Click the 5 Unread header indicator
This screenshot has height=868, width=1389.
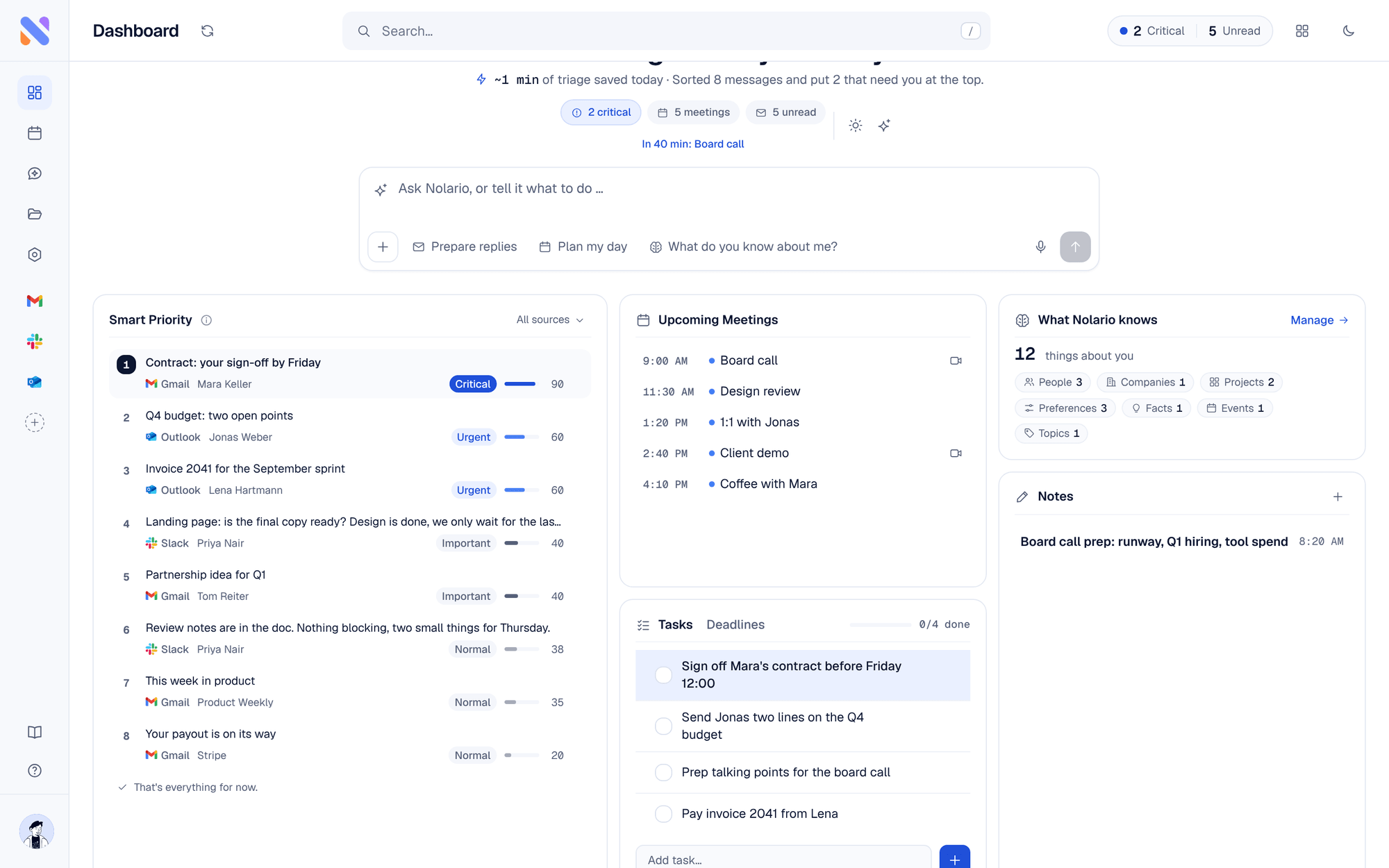[1234, 31]
